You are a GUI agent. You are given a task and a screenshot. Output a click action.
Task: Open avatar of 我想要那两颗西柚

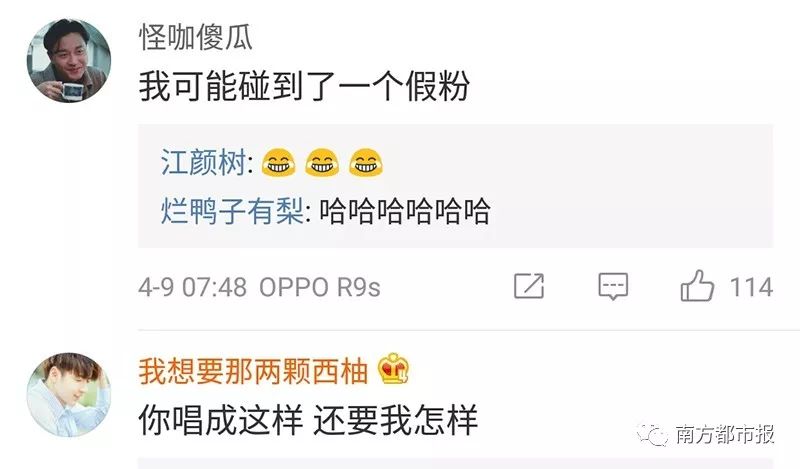69,394
